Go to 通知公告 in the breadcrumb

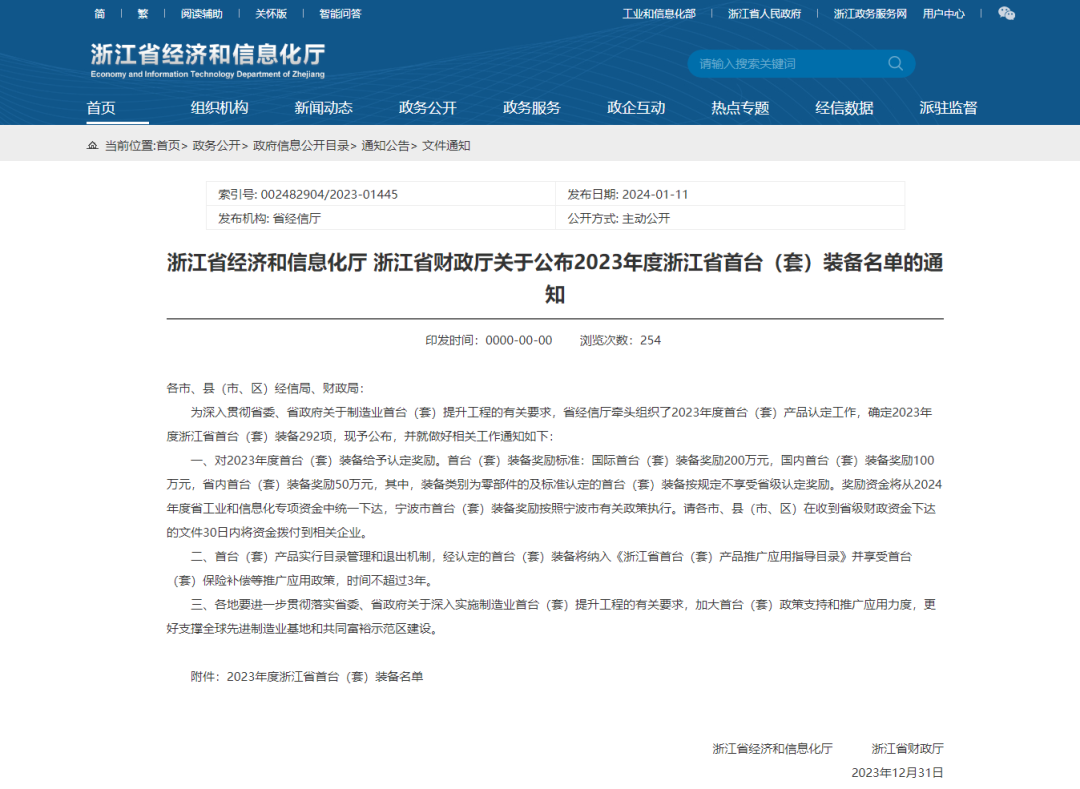click(385, 145)
